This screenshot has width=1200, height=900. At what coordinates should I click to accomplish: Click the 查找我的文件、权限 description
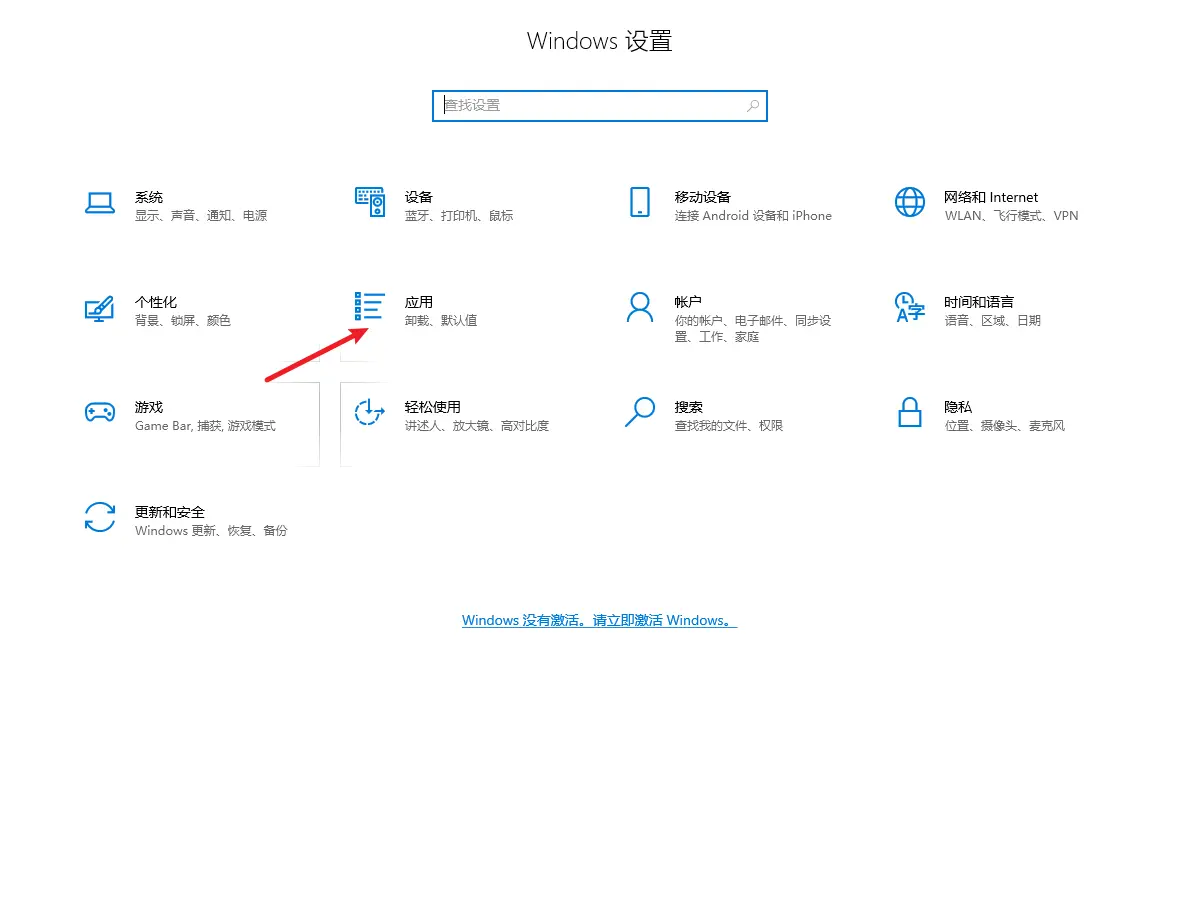pos(729,426)
